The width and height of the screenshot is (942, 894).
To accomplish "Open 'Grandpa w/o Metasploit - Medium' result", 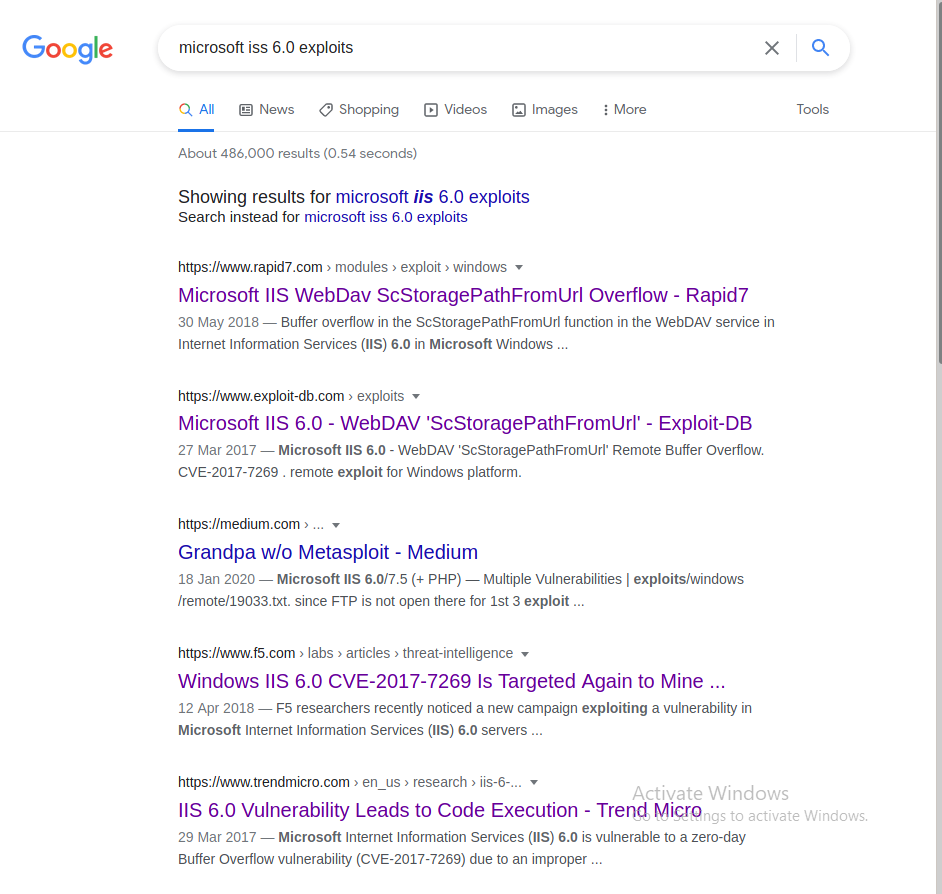I will pyautogui.click(x=328, y=552).
